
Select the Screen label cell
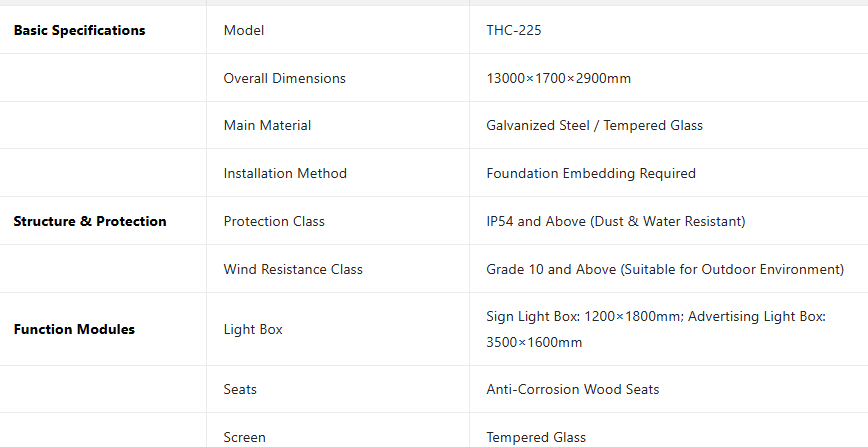245,437
